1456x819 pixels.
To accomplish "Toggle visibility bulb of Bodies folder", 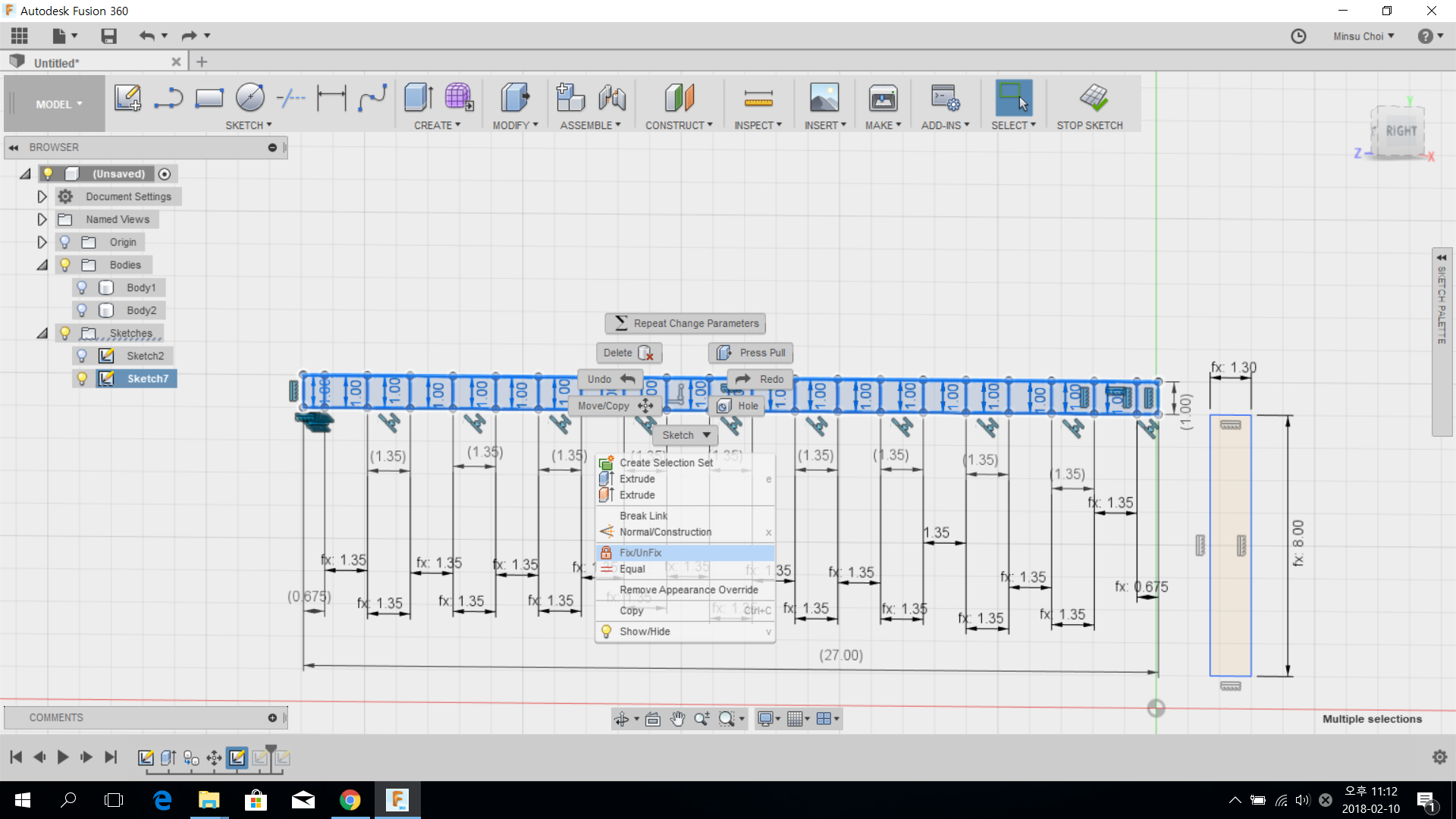I will click(x=65, y=265).
